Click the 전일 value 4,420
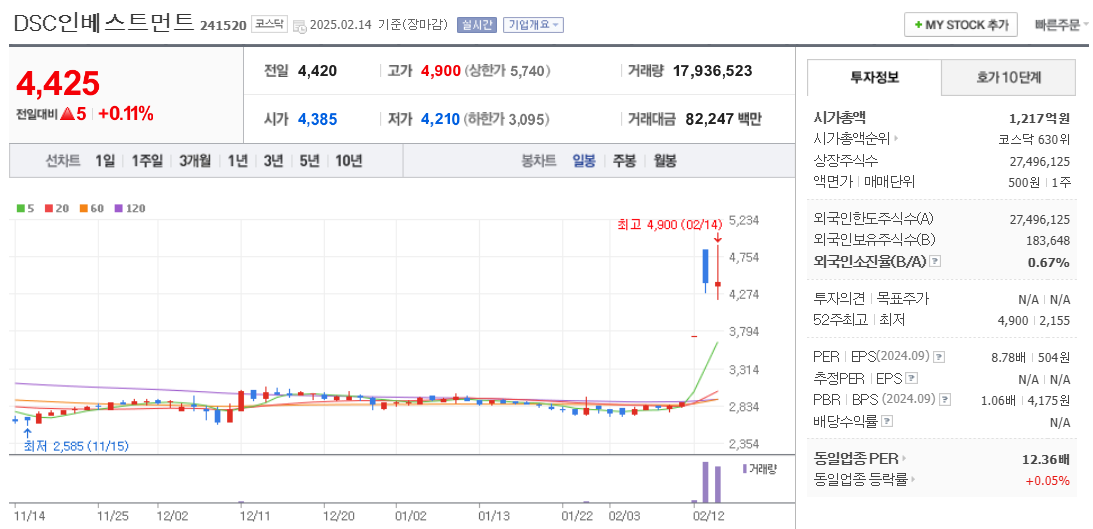Viewport: 1093px width, 529px height. 317,70
